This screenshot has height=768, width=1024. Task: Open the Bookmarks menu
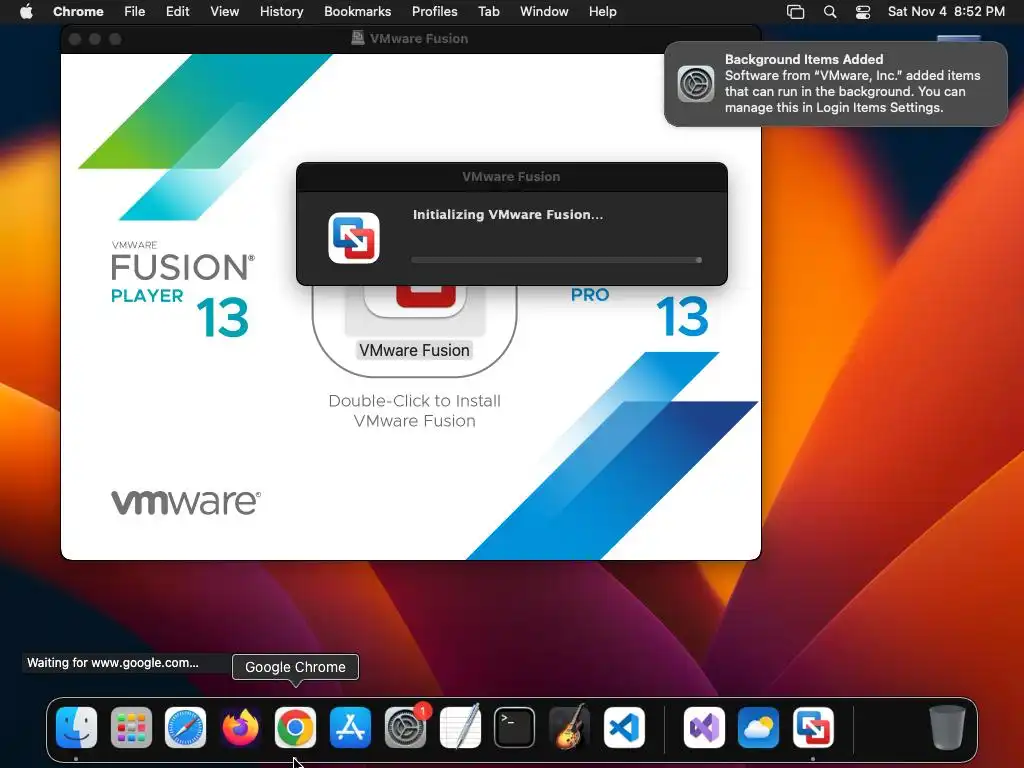[358, 12]
